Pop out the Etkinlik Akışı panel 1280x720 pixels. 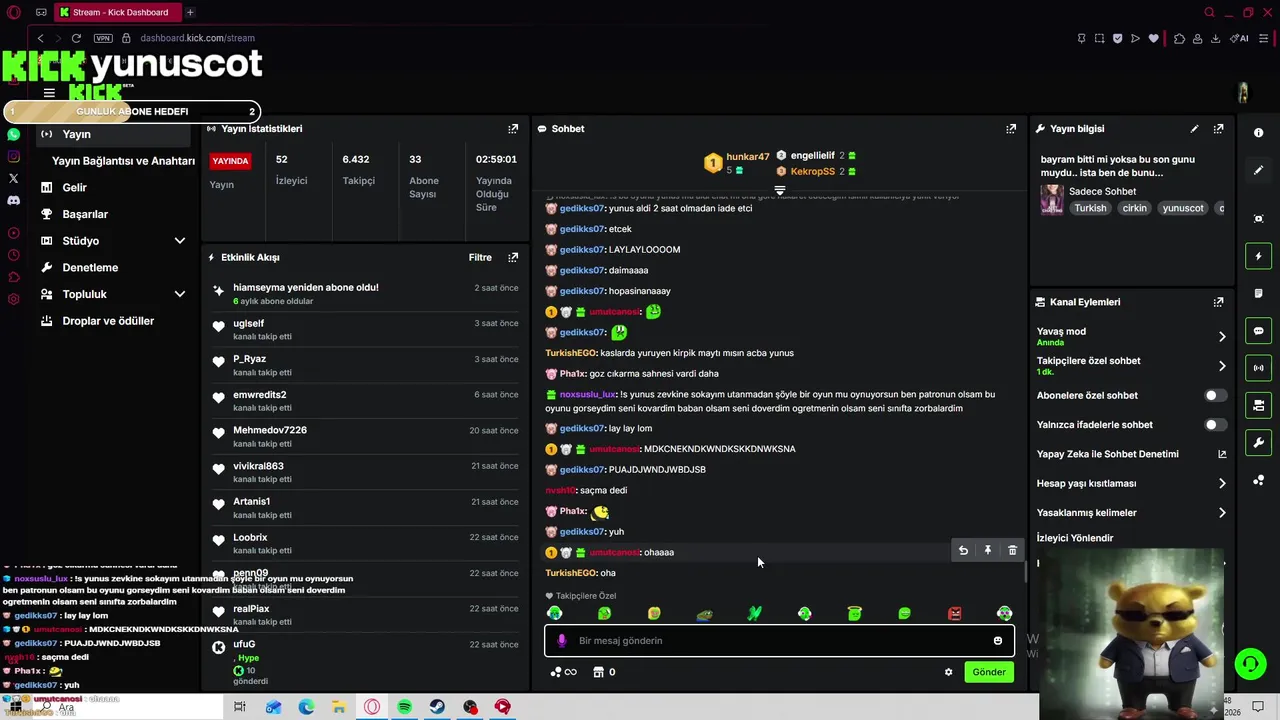coord(513,257)
